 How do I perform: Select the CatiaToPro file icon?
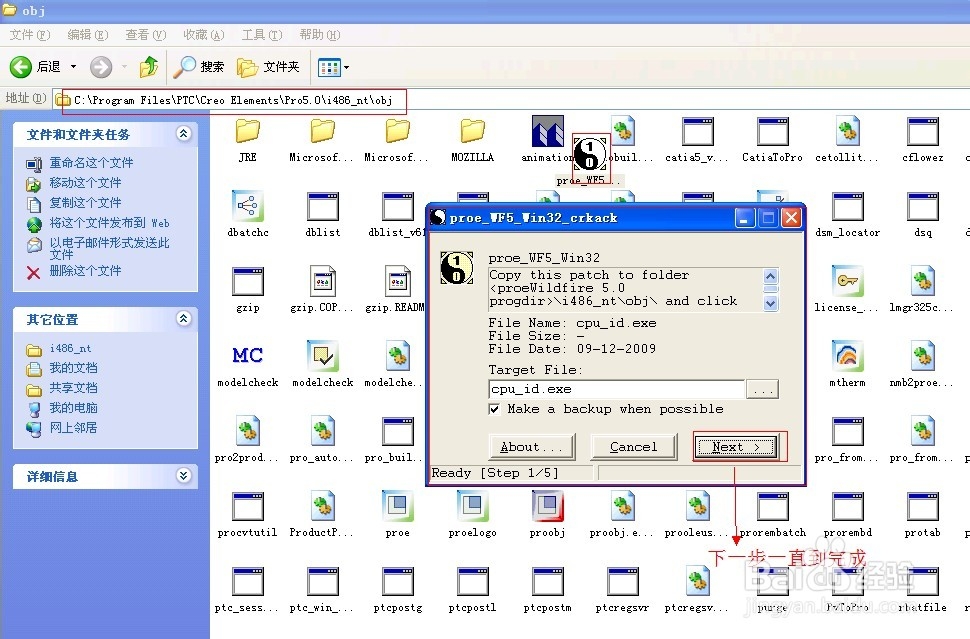[x=772, y=131]
